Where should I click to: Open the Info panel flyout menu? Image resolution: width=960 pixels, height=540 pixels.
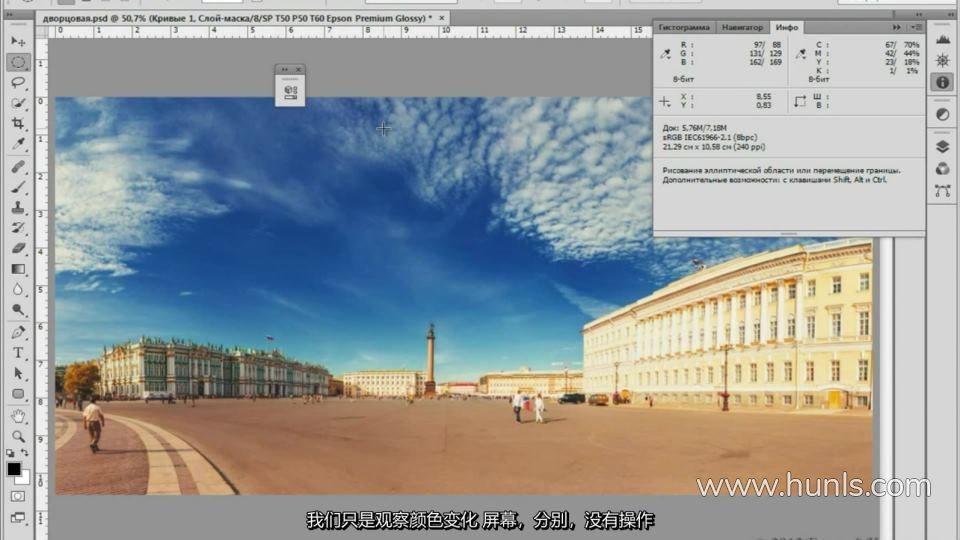coord(917,28)
